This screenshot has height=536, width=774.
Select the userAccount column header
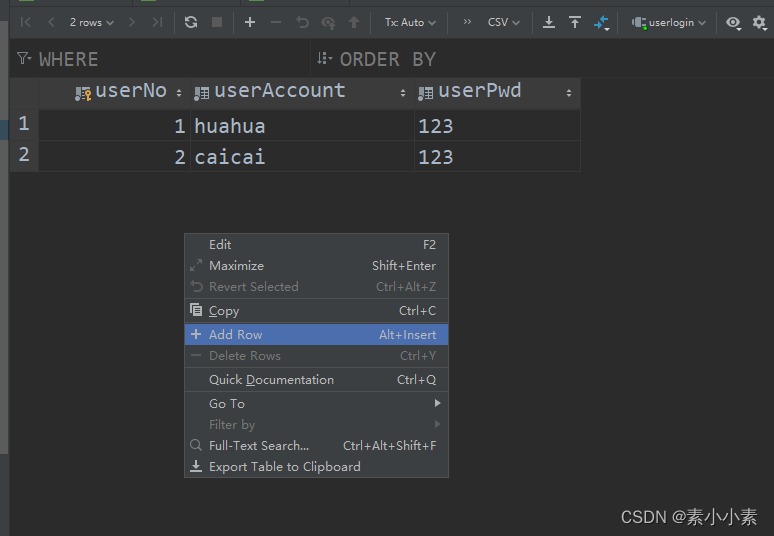click(x=302, y=92)
